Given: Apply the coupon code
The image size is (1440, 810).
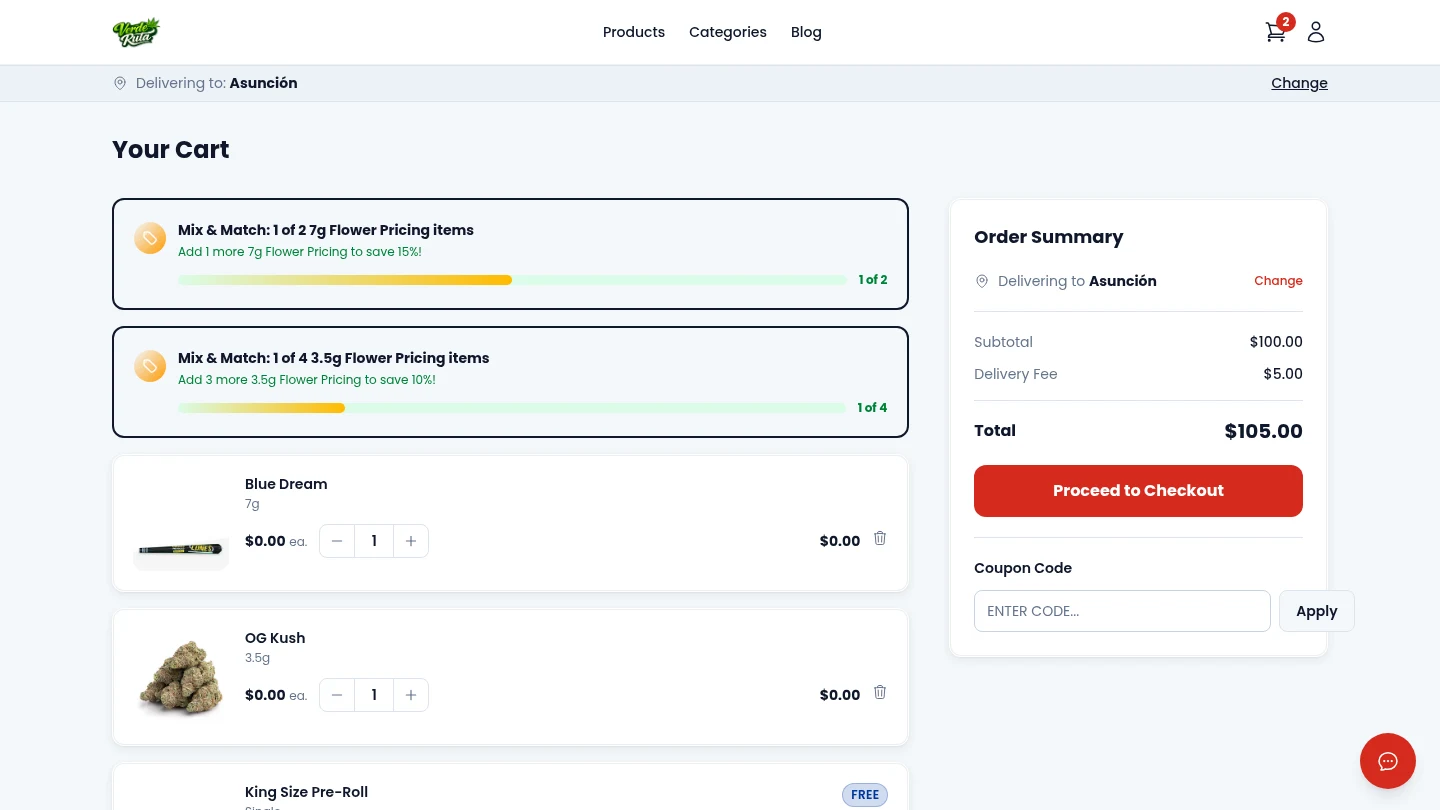Looking at the screenshot, I should tap(1316, 611).
